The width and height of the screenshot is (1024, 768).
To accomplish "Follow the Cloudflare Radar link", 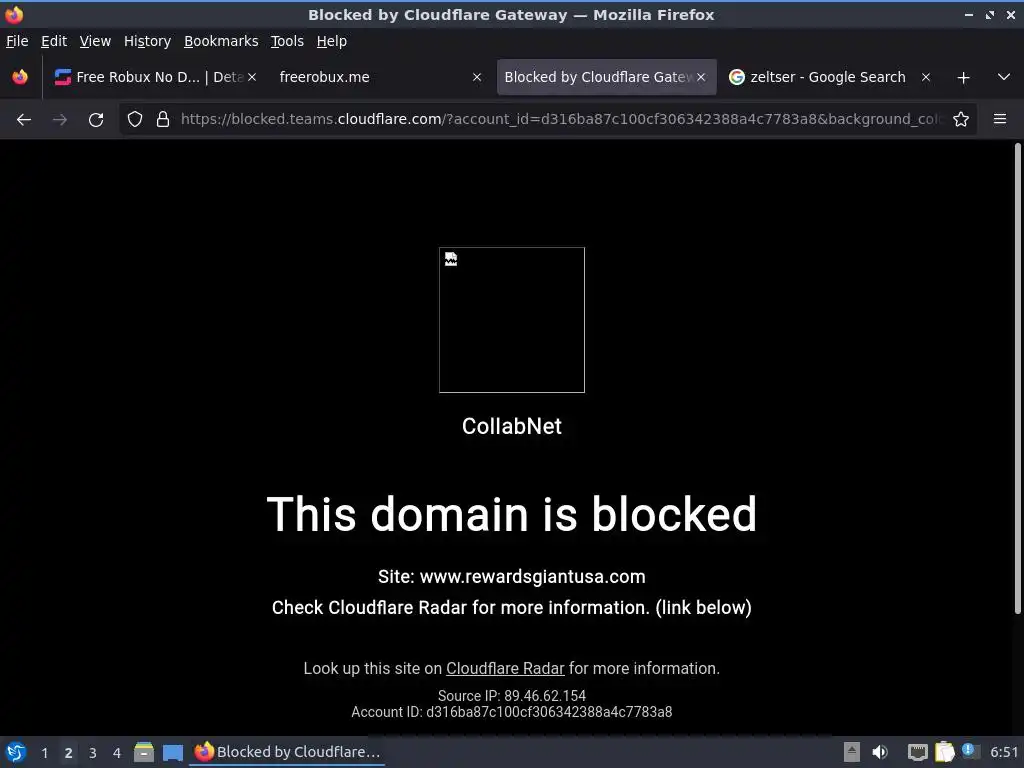I will pyautogui.click(x=505, y=669).
